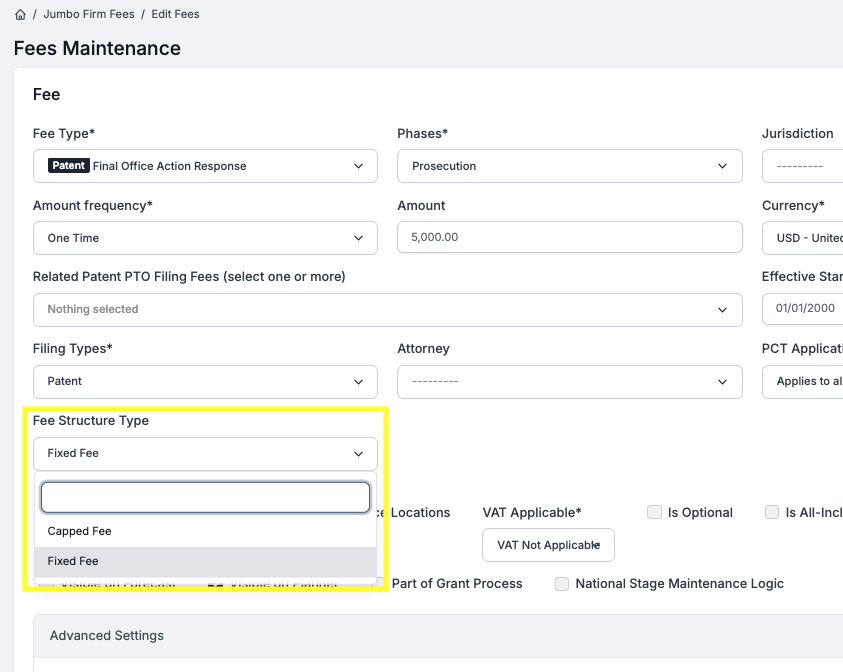Click the chevron on the Filing Types dropdown
Image resolution: width=843 pixels, height=672 pixels.
coord(359,382)
